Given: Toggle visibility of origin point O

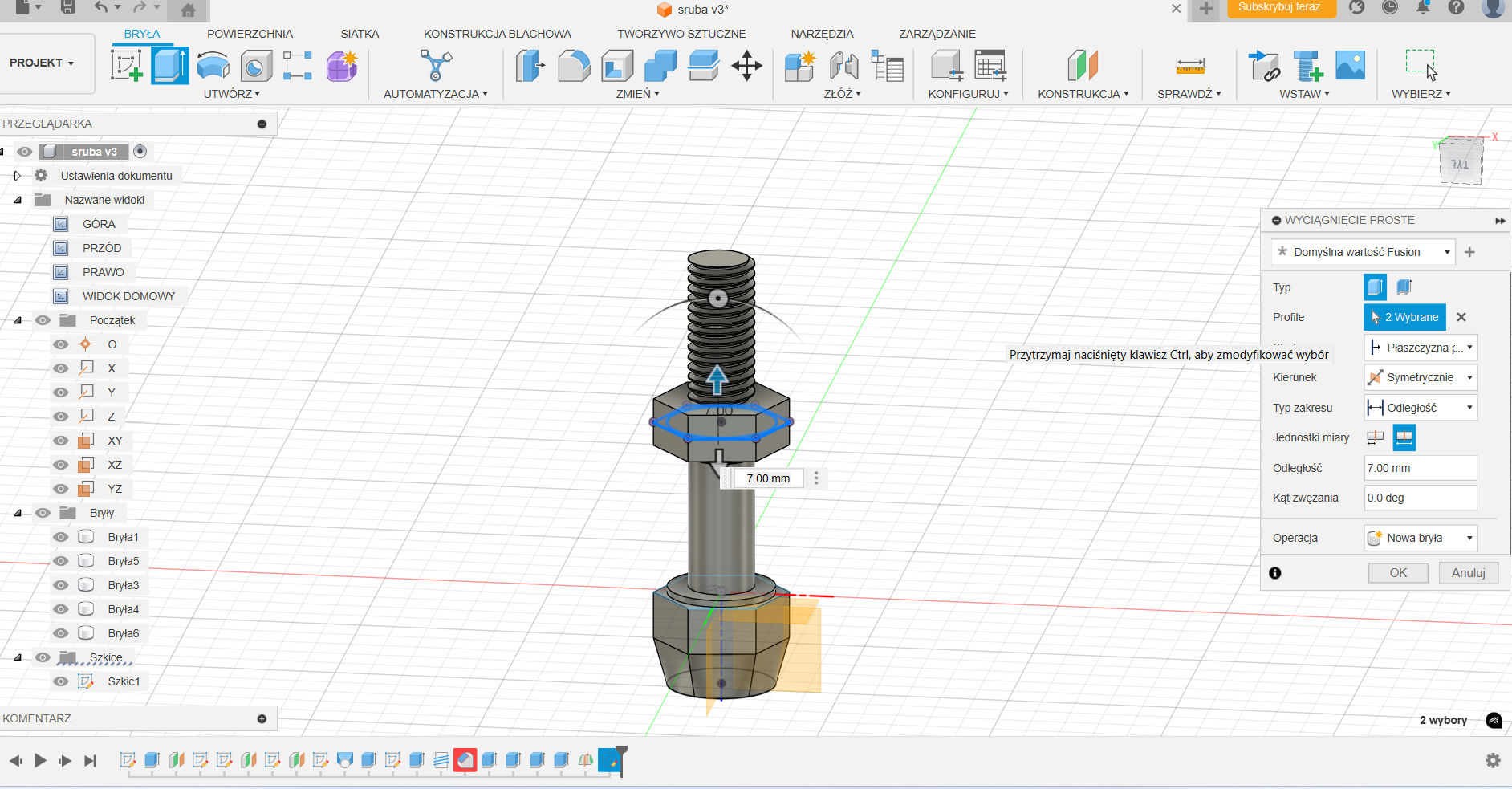Looking at the screenshot, I should (x=61, y=344).
